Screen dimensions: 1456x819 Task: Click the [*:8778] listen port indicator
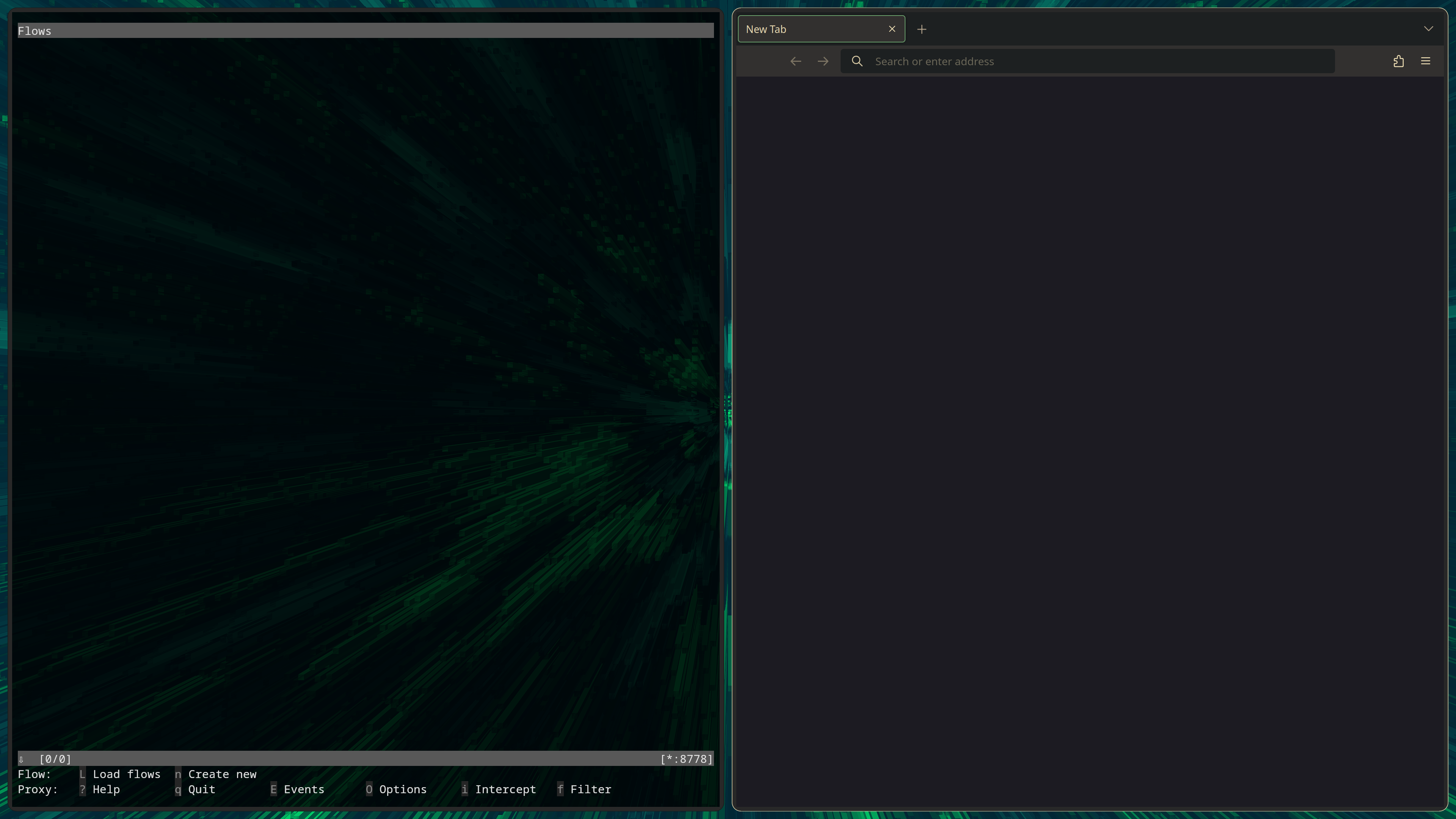(687, 758)
